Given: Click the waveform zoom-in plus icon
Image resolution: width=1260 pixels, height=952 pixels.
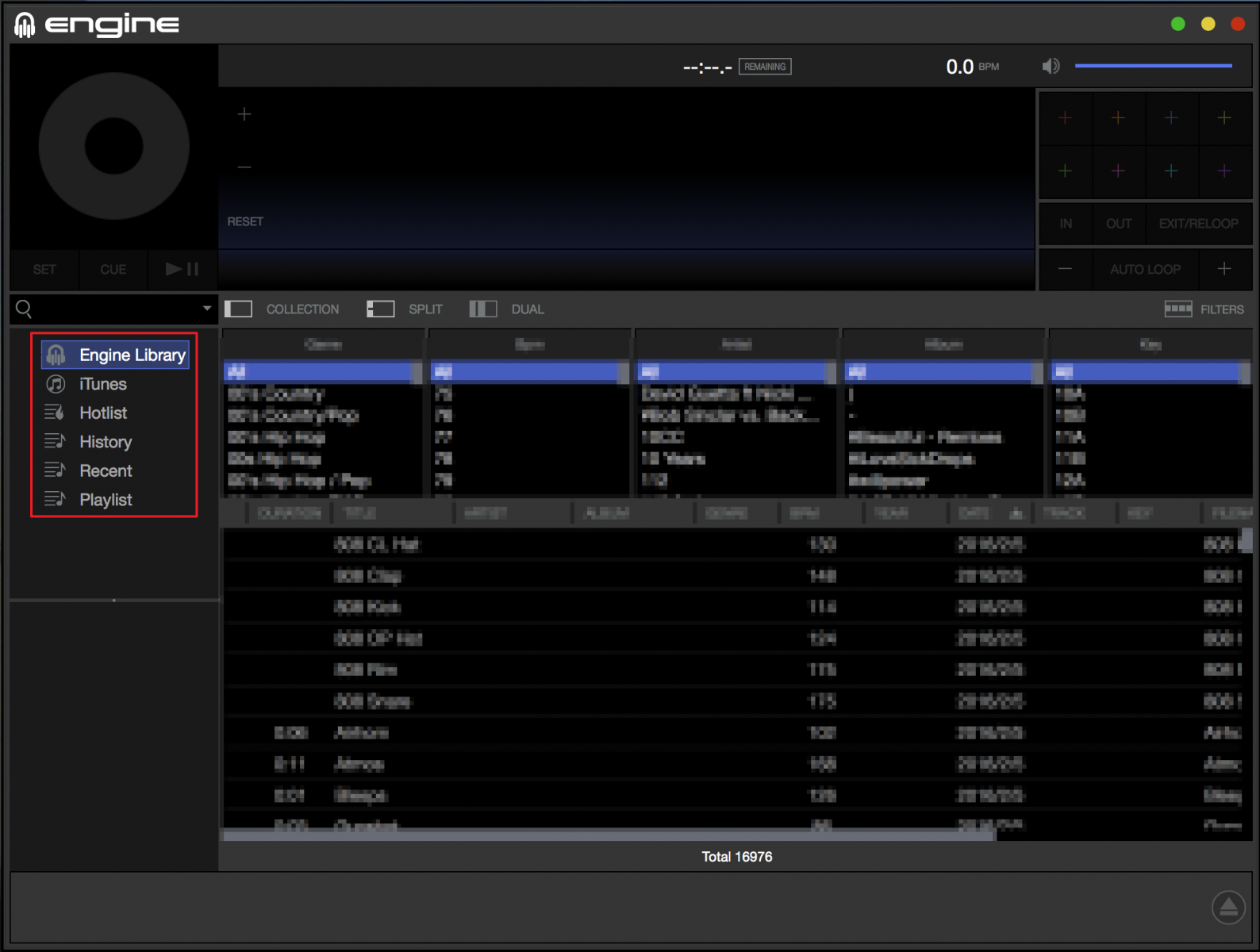Looking at the screenshot, I should pyautogui.click(x=244, y=115).
